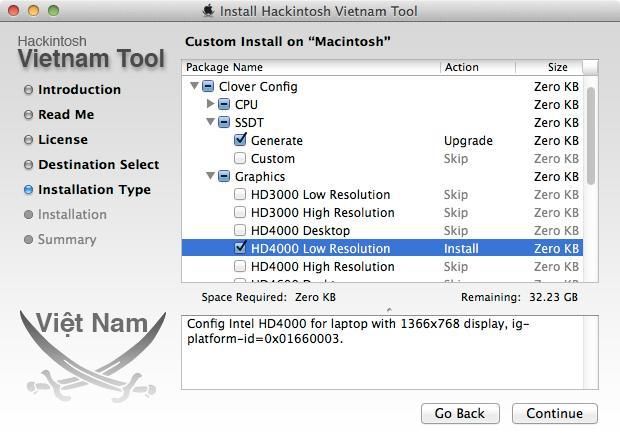
Task: Expand the CPU disclosure triangle
Action: [x=210, y=104]
